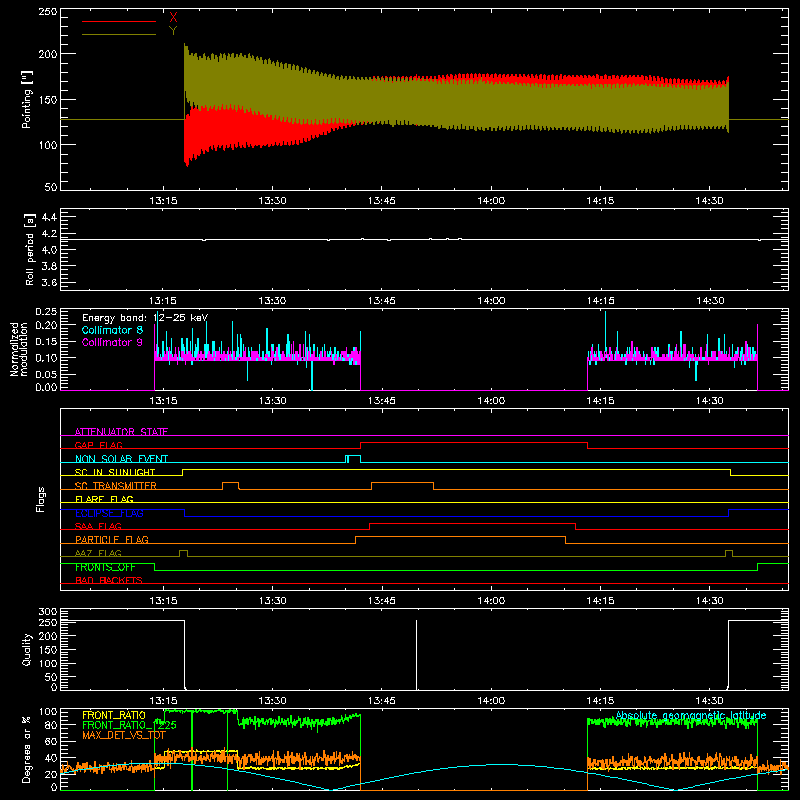Screen dimensions: 800x800
Task: Select the NON_SOLAR_EVENT flag label
Action: point(121,459)
